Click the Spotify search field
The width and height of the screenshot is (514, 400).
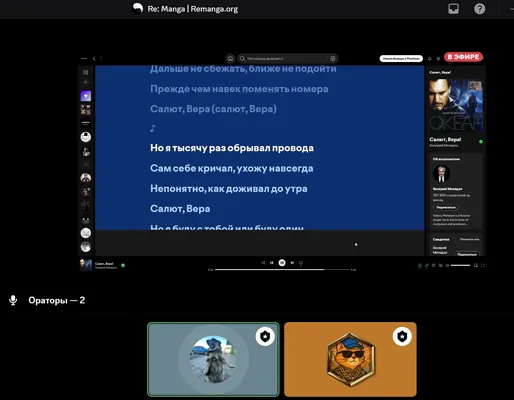[x=287, y=59]
